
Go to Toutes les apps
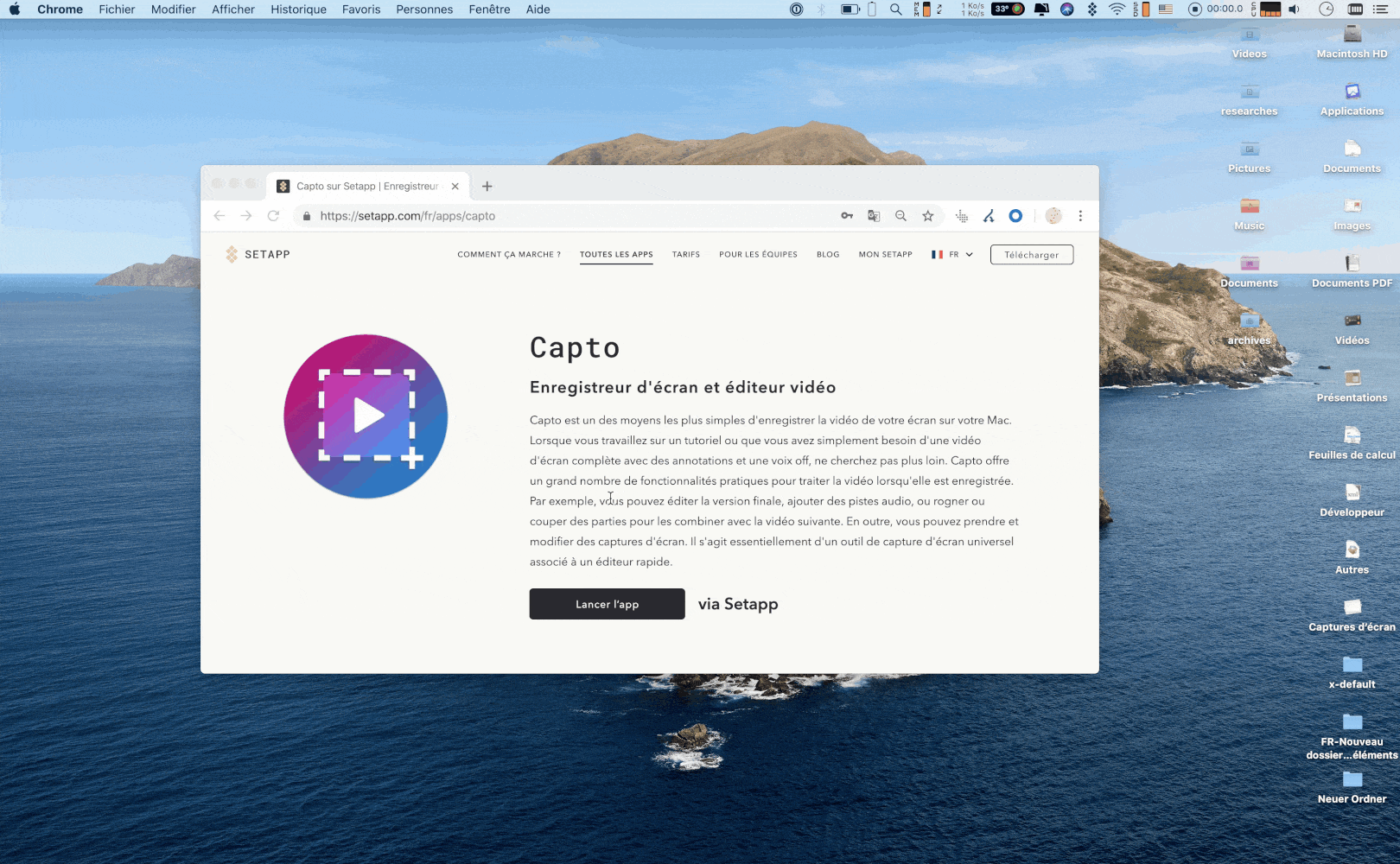(616, 255)
